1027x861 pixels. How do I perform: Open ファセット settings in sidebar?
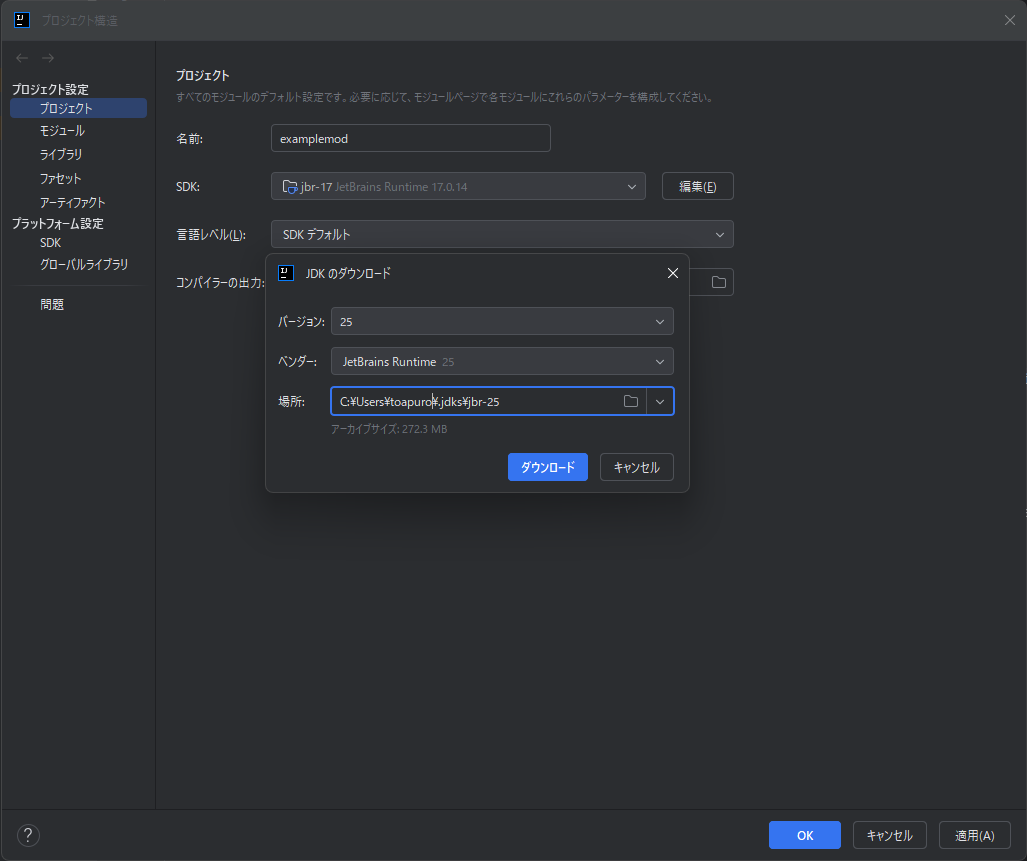[60, 179]
